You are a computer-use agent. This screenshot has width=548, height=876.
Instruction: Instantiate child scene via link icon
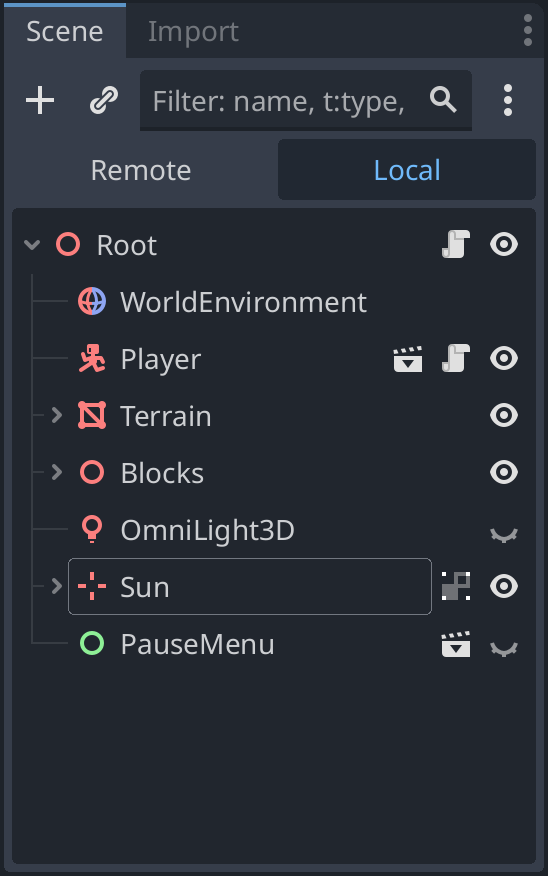104,101
